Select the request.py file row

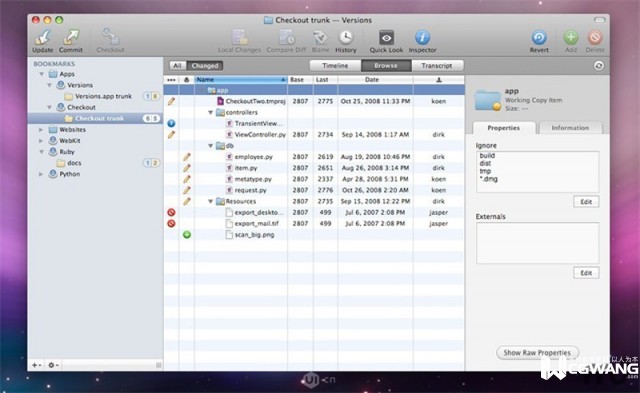coord(314,190)
